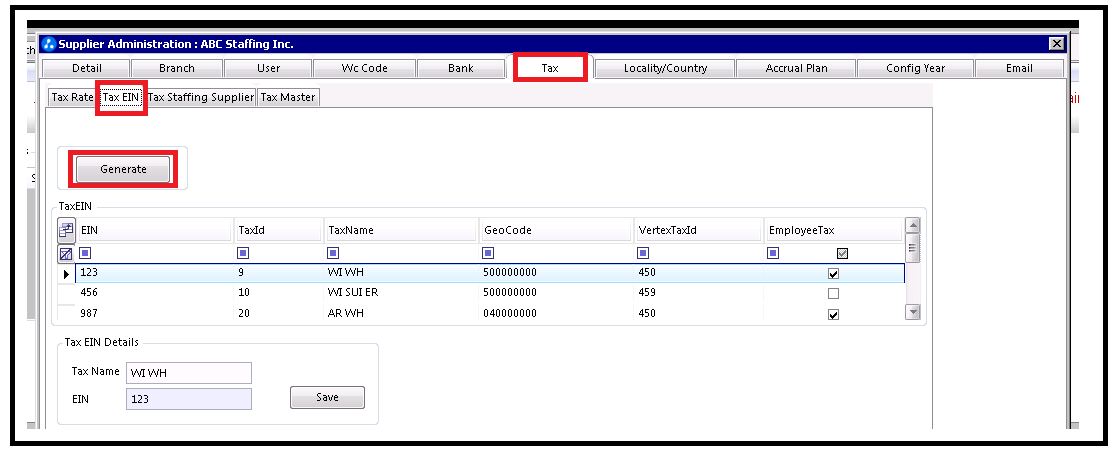The image size is (1117, 454).
Task: Select the TaxId cell 9
Action: (x=279, y=273)
